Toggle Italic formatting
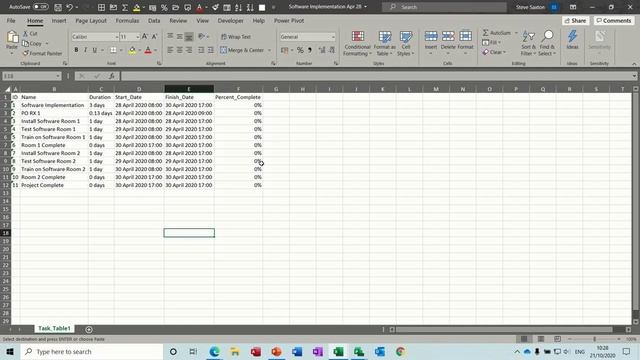 point(85,50)
